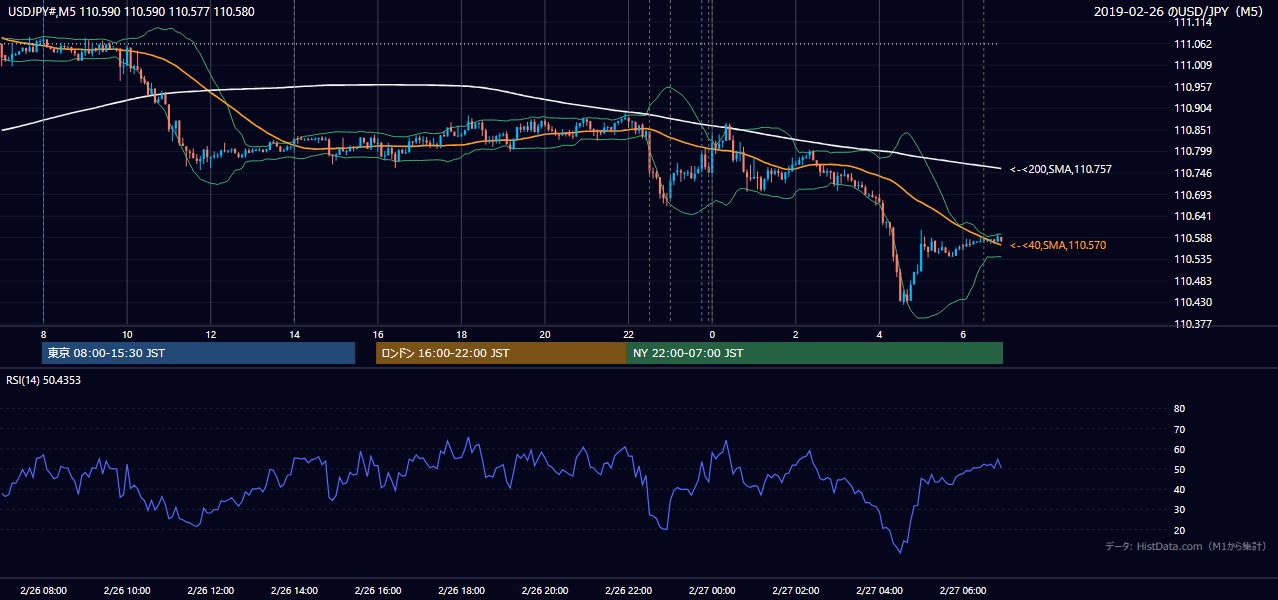The image size is (1278, 600).
Task: Click price axis value 110.799
Action: pos(1193,151)
